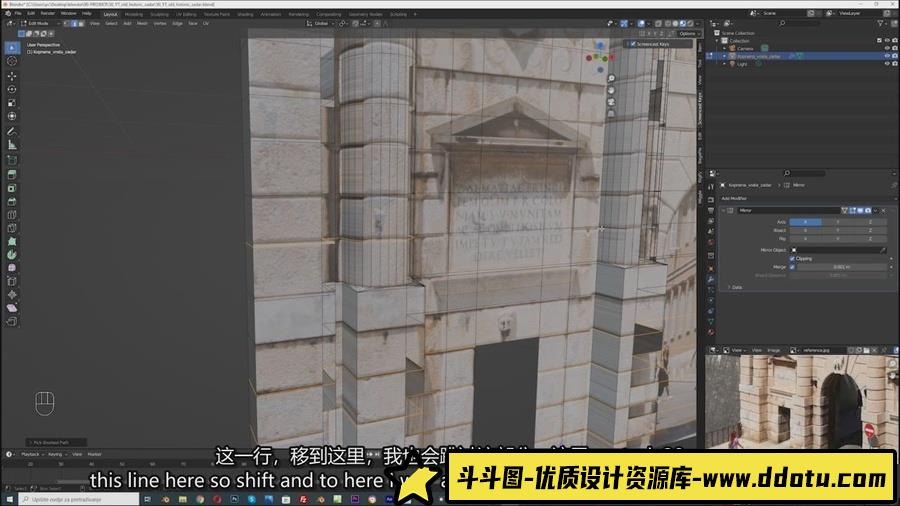Select the Measure tool
This screenshot has width=900, height=506.
click(x=11, y=145)
